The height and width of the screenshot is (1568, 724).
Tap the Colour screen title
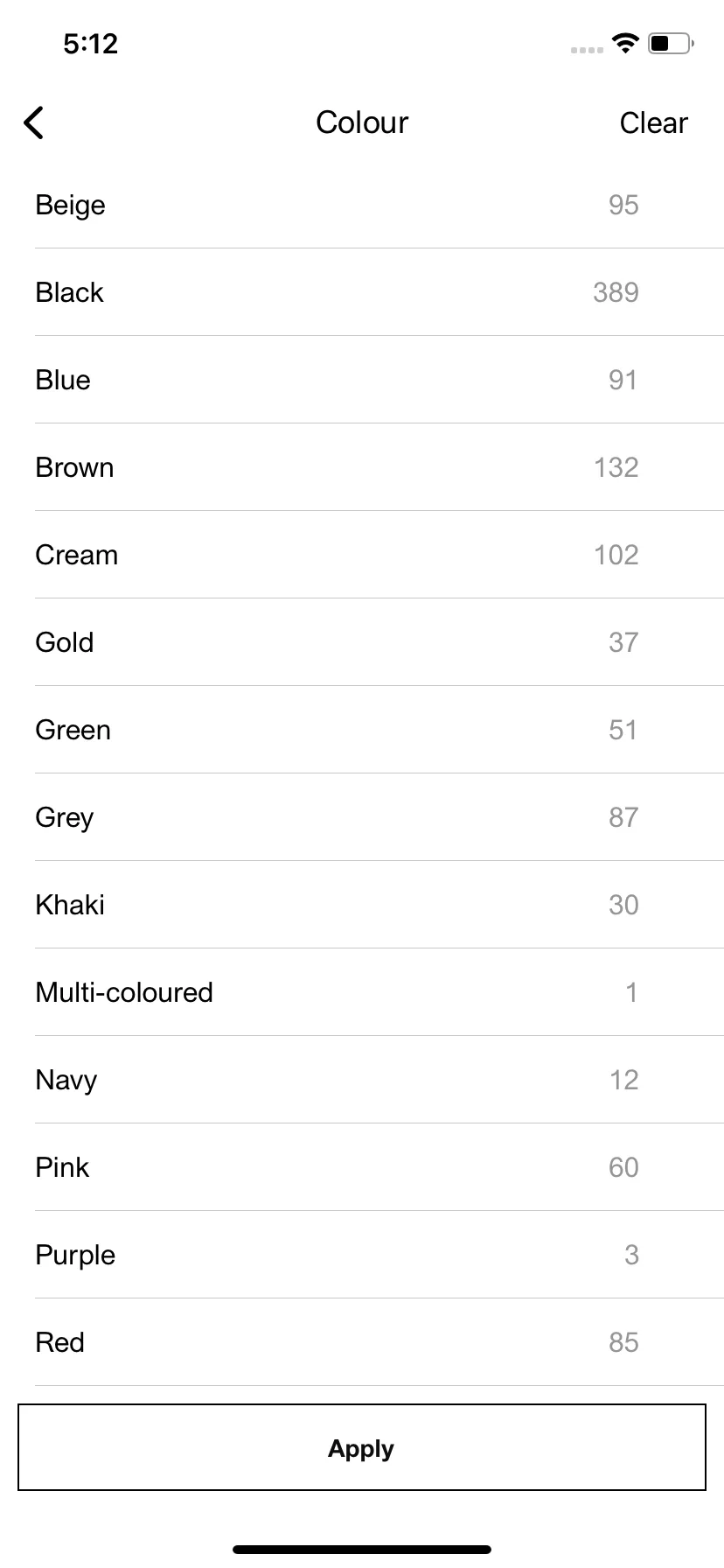click(x=362, y=122)
